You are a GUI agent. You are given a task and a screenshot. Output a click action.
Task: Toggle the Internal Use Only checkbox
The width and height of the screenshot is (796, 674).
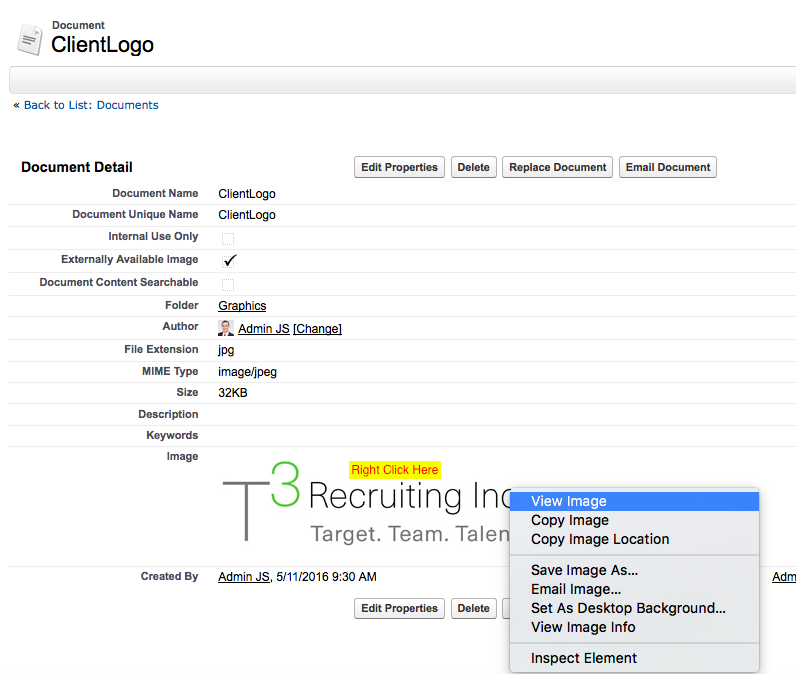point(228,239)
